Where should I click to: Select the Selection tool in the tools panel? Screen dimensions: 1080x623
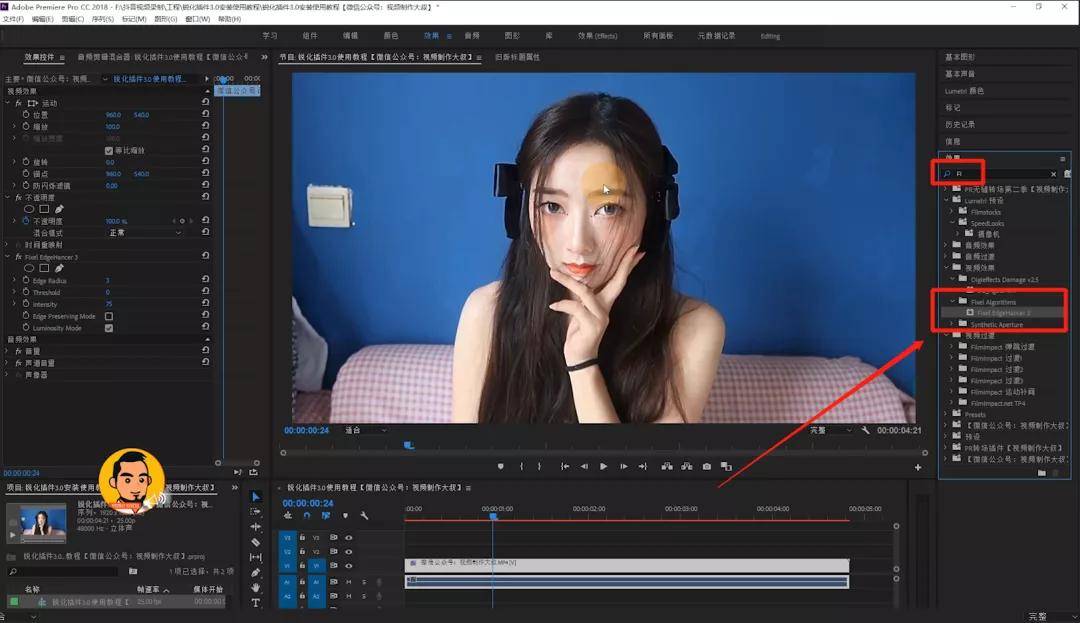tap(256, 496)
